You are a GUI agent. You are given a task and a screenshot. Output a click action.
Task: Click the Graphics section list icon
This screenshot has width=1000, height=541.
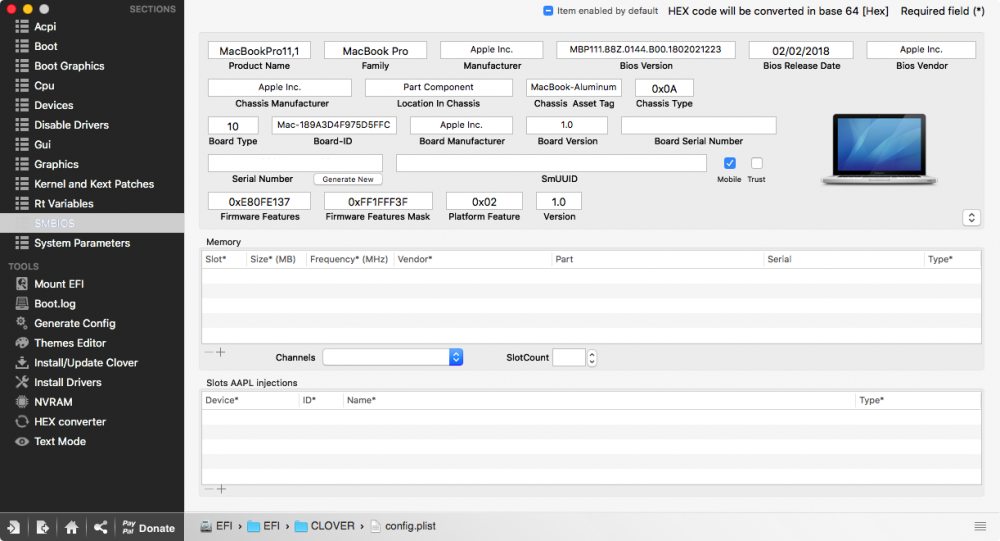22,165
